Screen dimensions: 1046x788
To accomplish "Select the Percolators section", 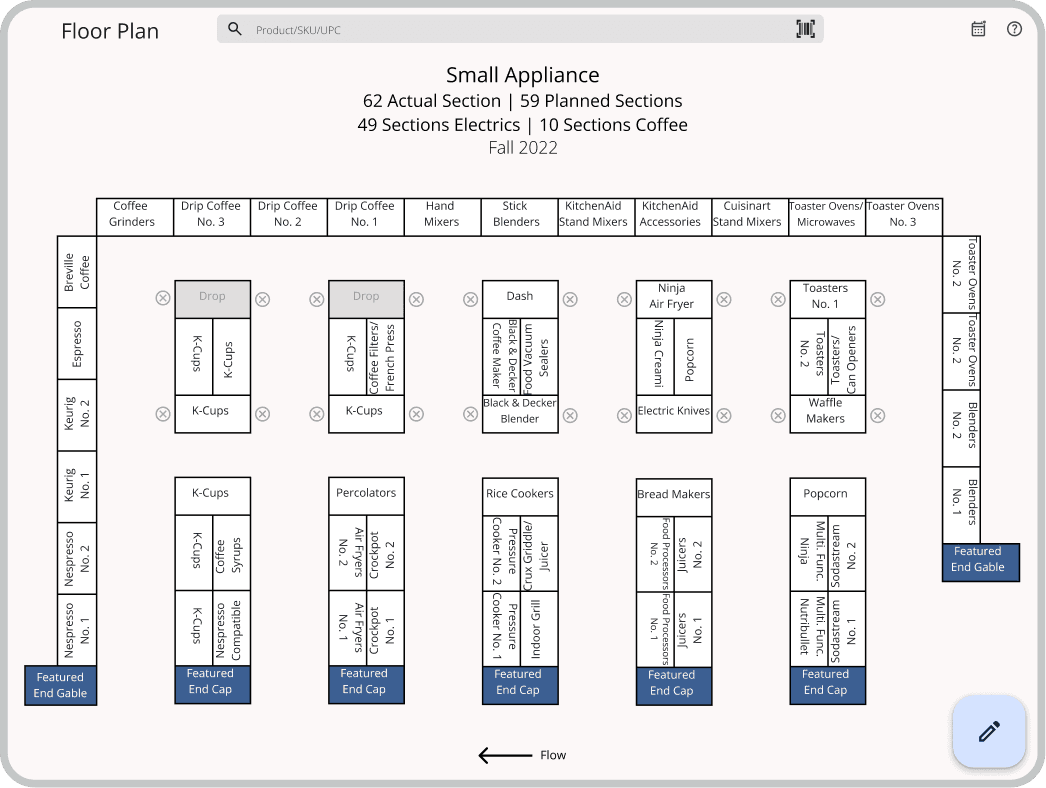I will click(366, 493).
